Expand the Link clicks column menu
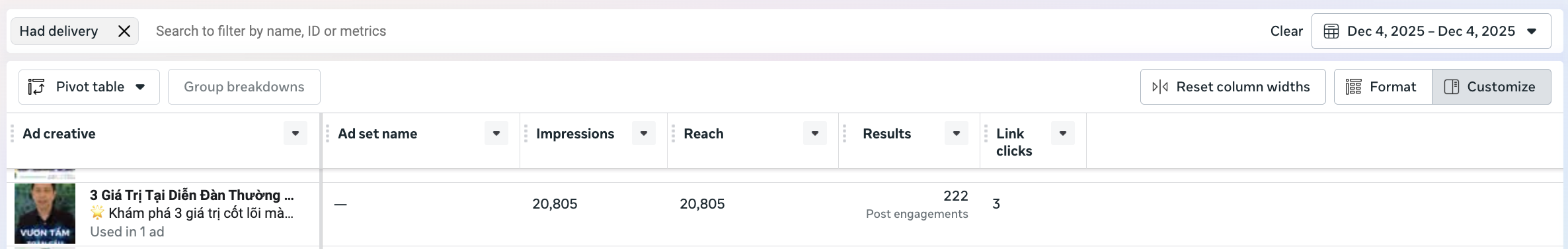Image resolution: width=1568 pixels, height=249 pixels. click(1063, 133)
